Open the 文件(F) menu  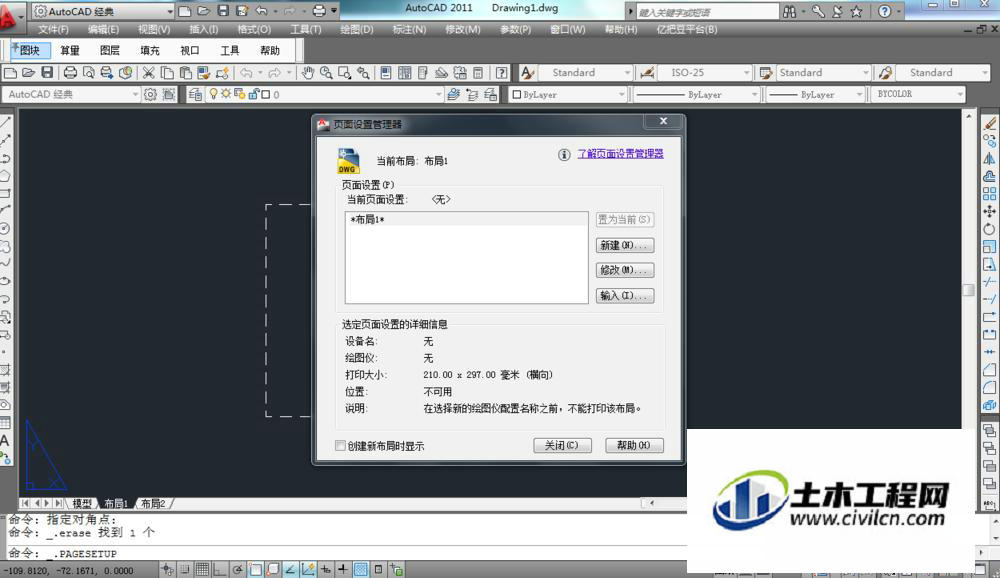pyautogui.click(x=53, y=29)
